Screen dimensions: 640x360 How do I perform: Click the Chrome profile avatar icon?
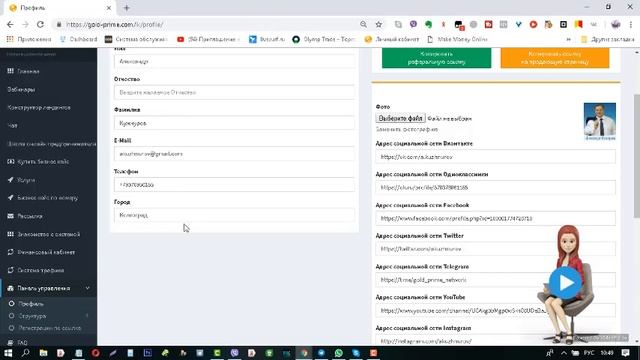pyautogui.click(x=616, y=24)
